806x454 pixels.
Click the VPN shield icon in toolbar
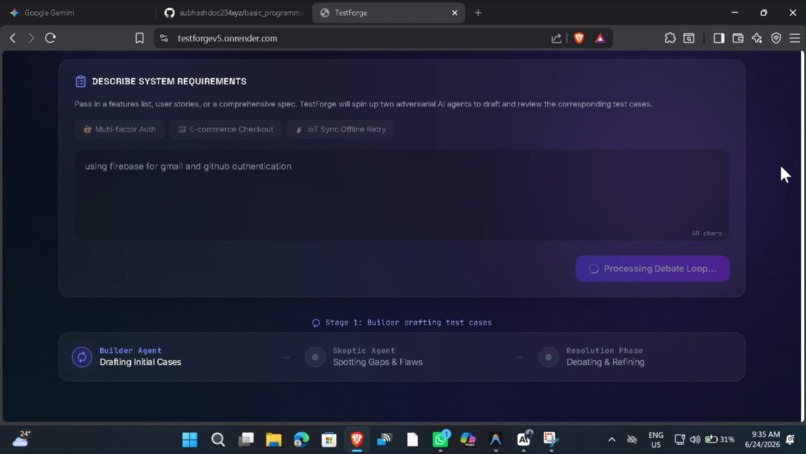click(776, 38)
